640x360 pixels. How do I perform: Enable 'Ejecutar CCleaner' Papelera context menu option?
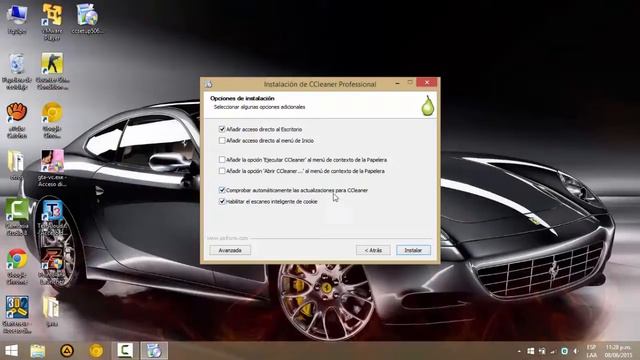point(222,160)
